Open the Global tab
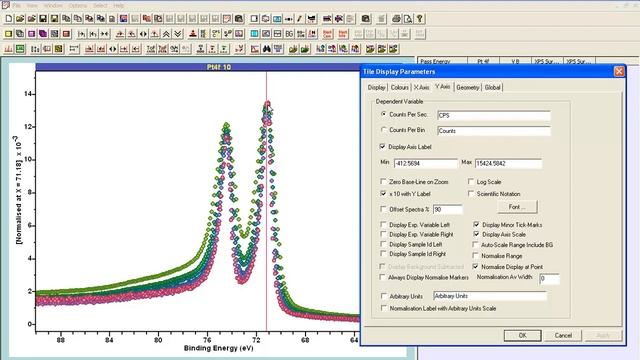Image resolution: width=640 pixels, height=360 pixels. point(492,87)
